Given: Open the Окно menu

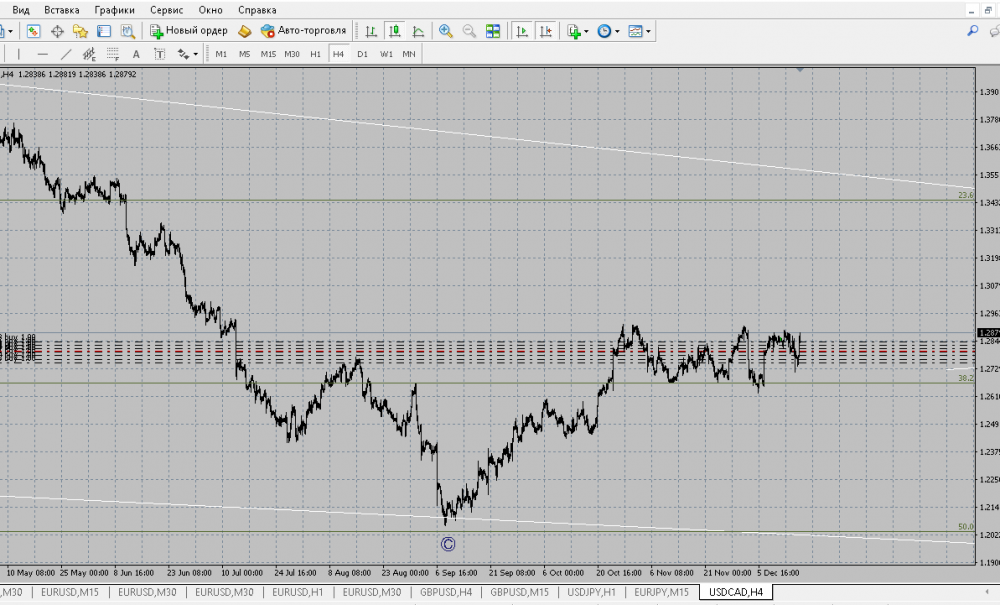Looking at the screenshot, I should click(x=210, y=10).
